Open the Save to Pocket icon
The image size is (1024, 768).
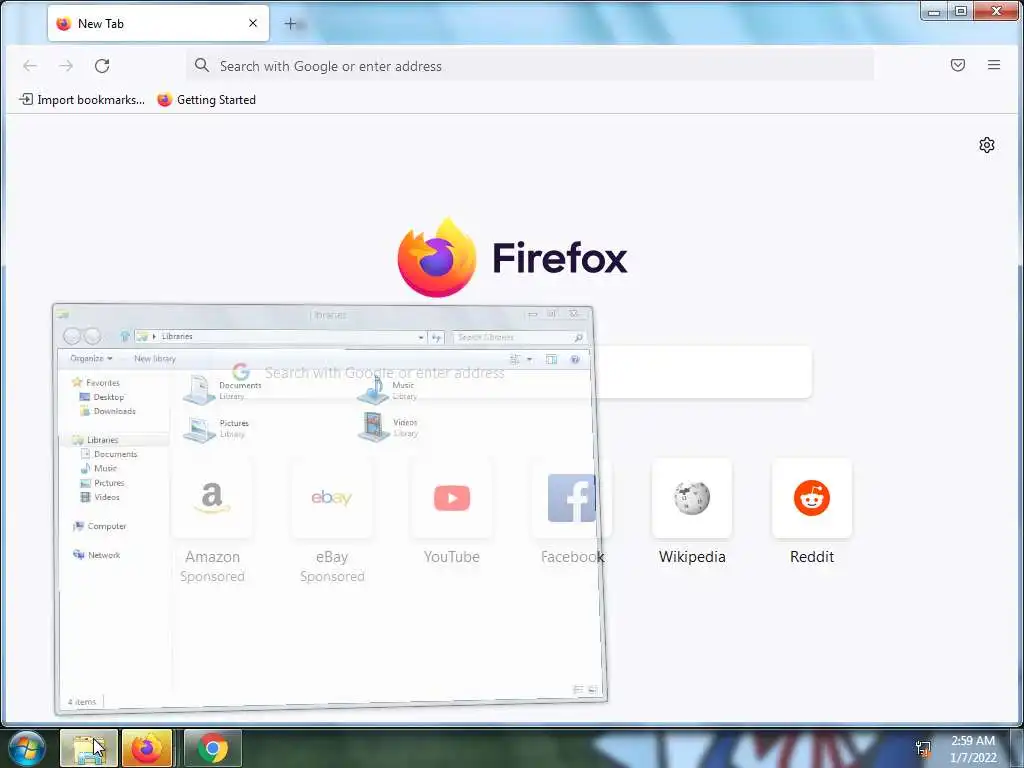click(x=957, y=65)
